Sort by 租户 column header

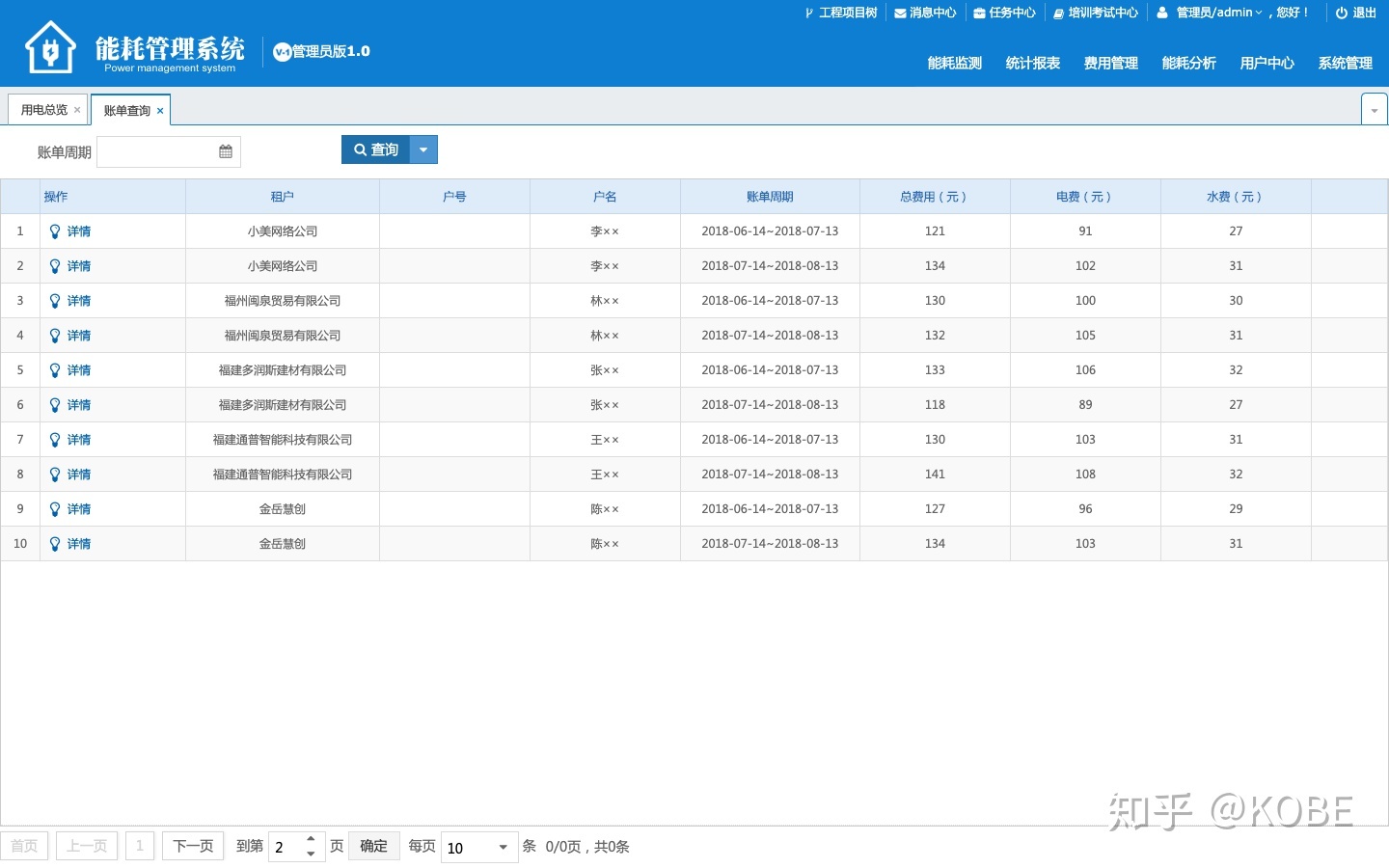(283, 197)
